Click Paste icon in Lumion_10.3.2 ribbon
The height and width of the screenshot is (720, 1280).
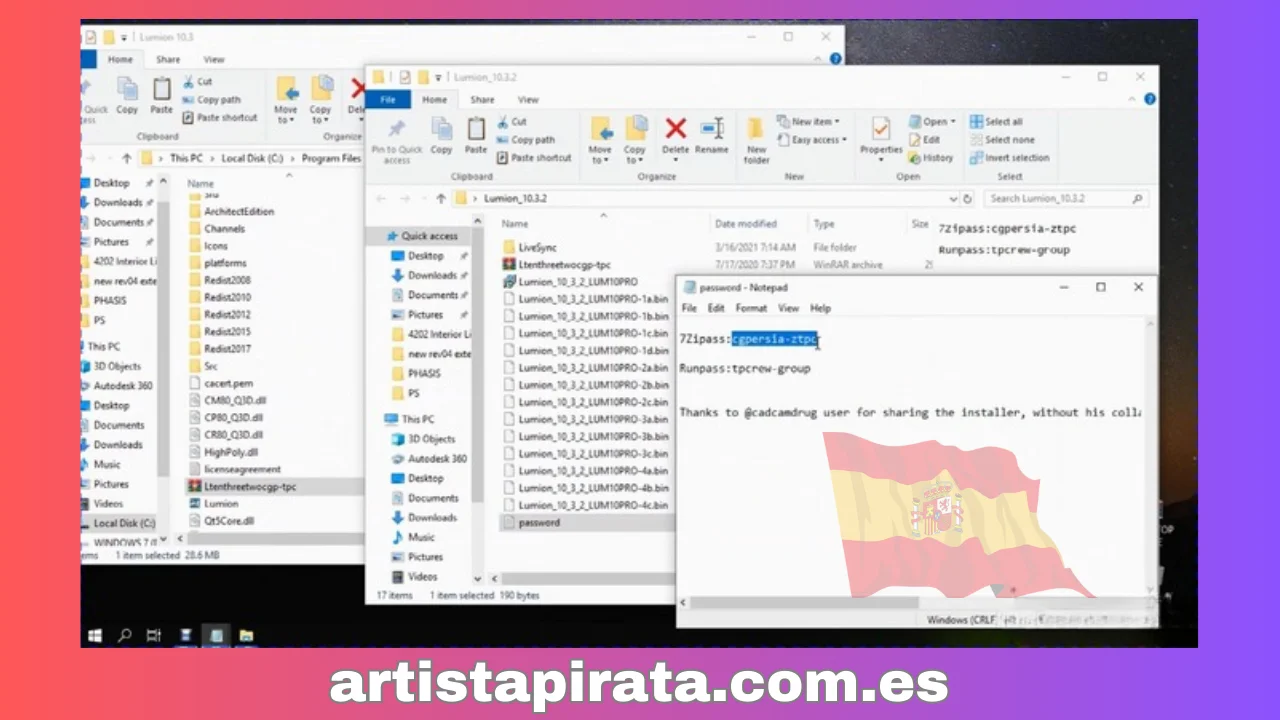(476, 136)
